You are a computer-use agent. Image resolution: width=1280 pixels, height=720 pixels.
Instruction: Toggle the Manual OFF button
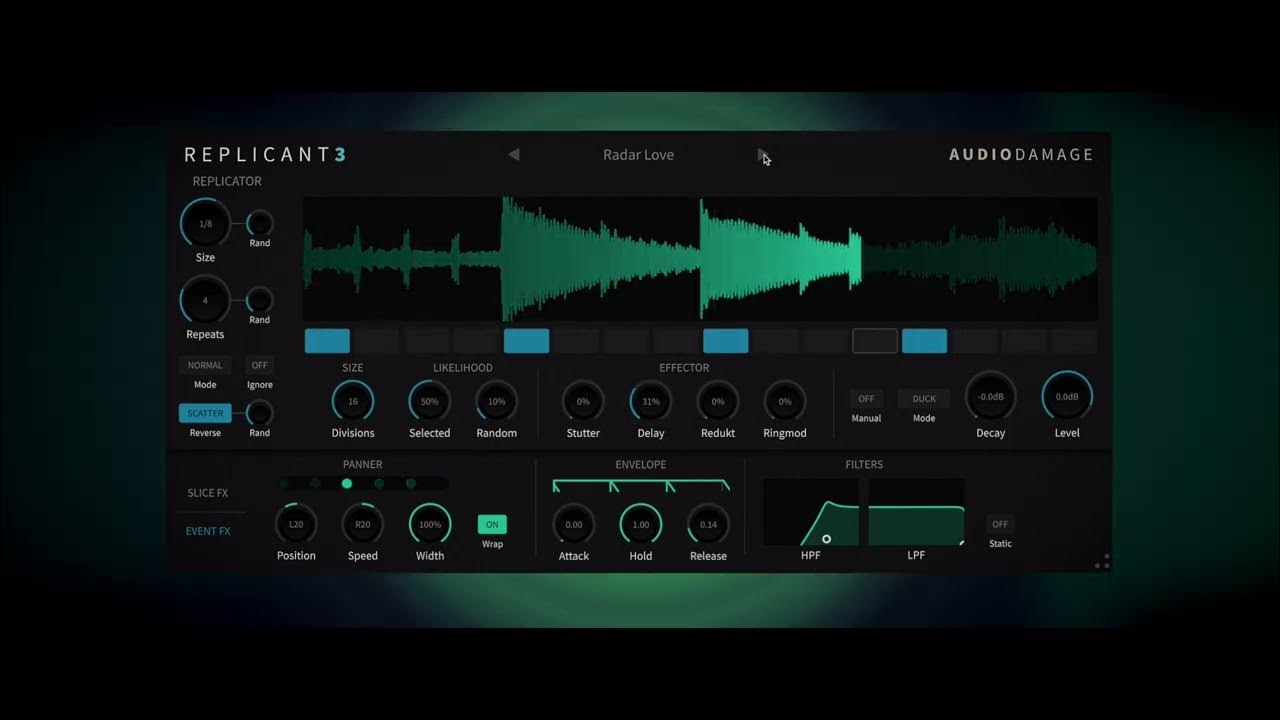[x=866, y=399]
